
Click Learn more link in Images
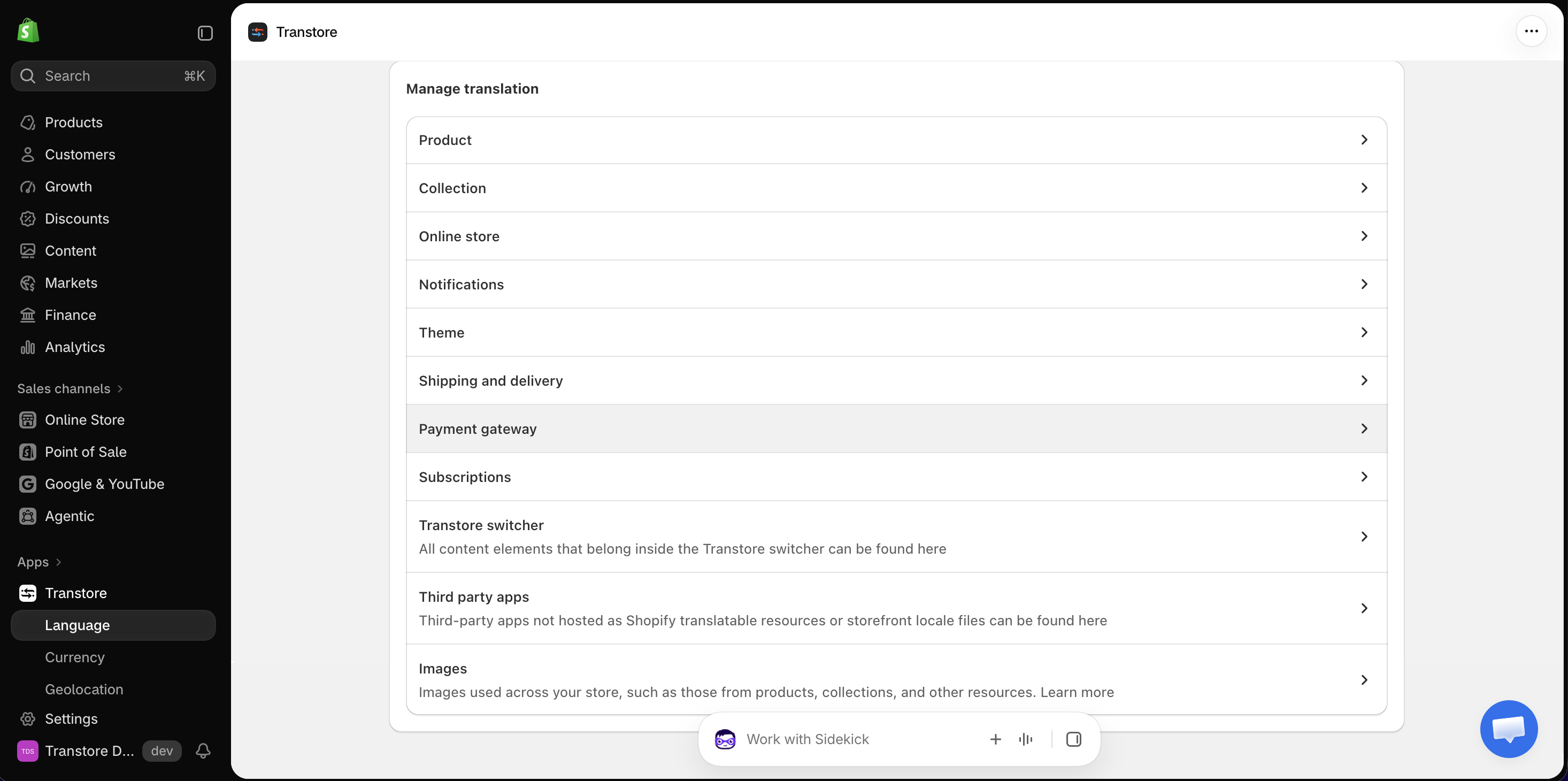[1077, 692]
